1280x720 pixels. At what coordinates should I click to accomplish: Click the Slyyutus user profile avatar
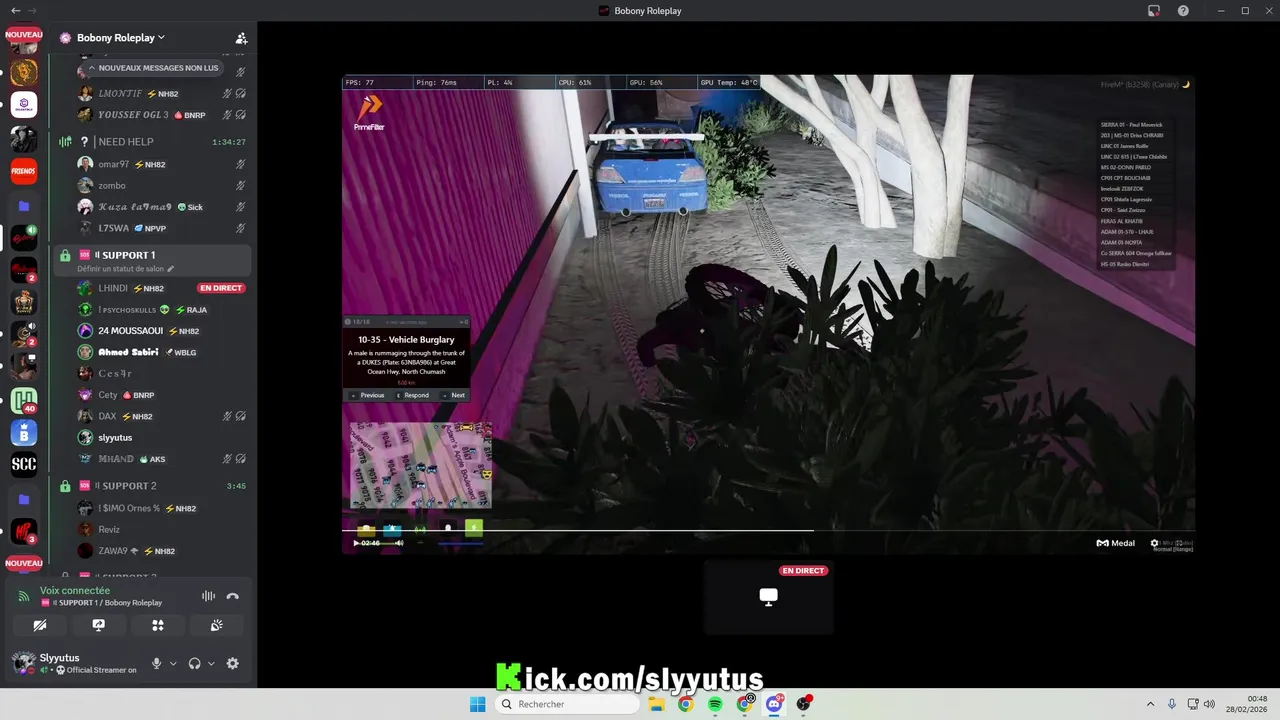point(23,663)
